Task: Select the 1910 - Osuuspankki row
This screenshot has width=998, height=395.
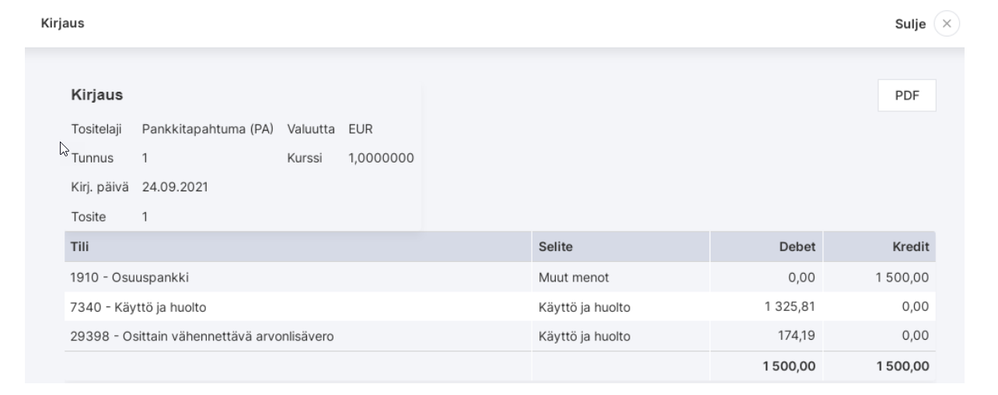Action: coord(500,277)
